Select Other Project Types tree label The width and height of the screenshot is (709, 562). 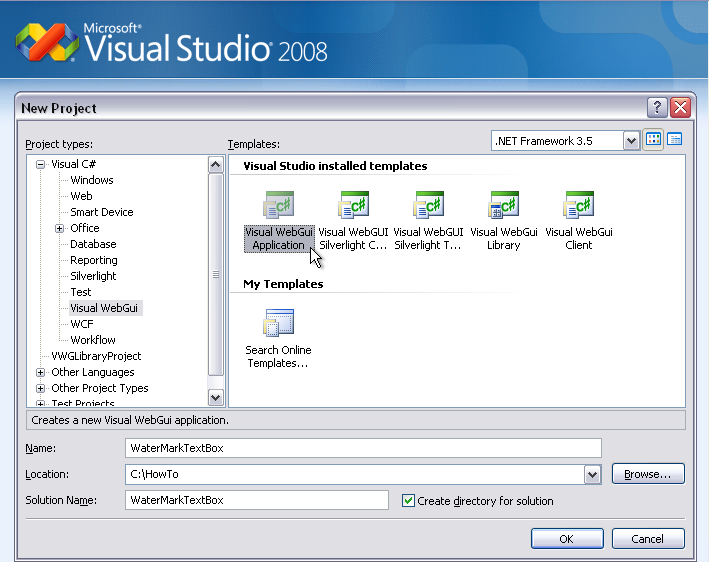(100, 388)
